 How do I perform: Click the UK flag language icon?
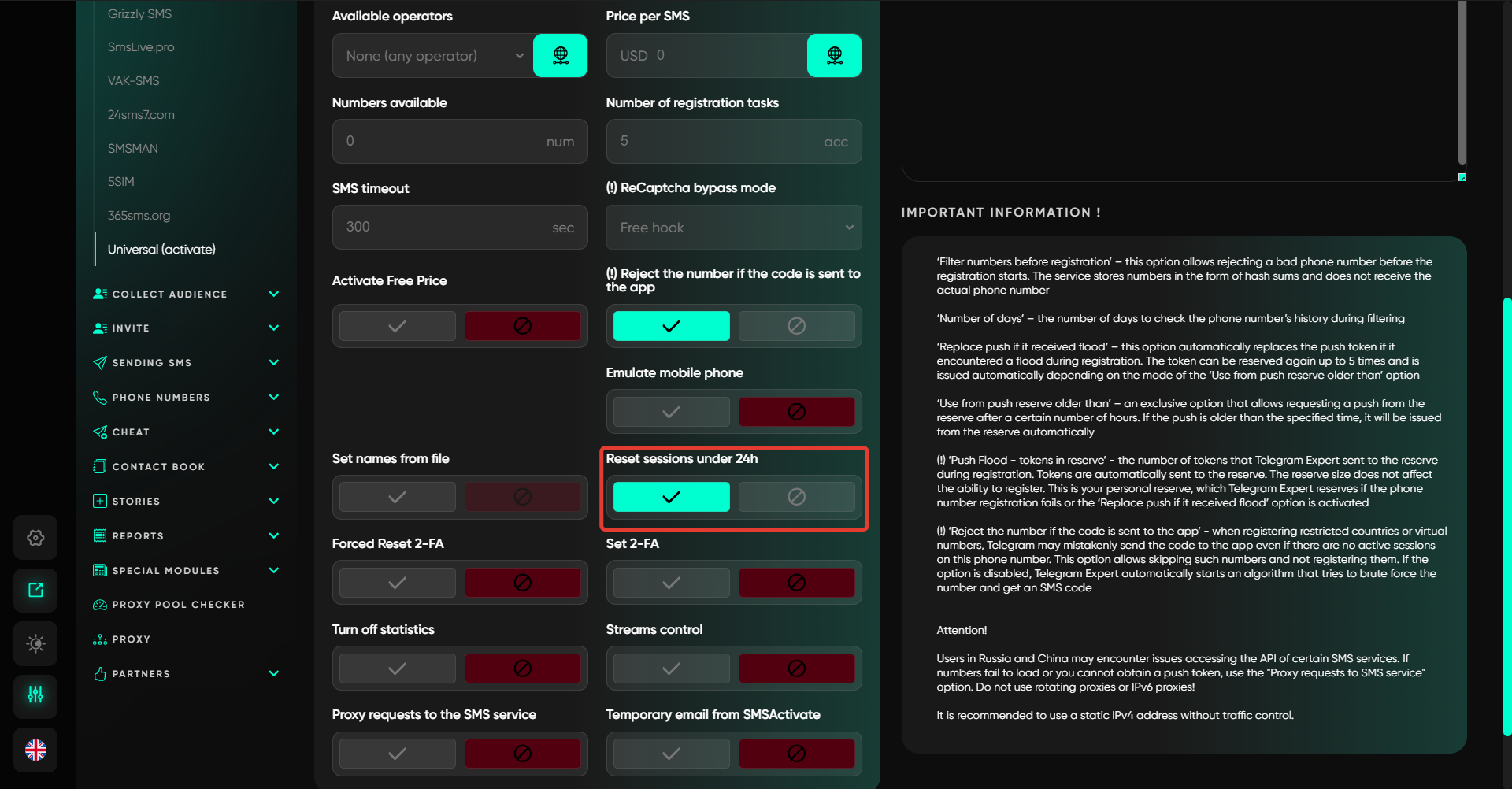pyautogui.click(x=35, y=750)
